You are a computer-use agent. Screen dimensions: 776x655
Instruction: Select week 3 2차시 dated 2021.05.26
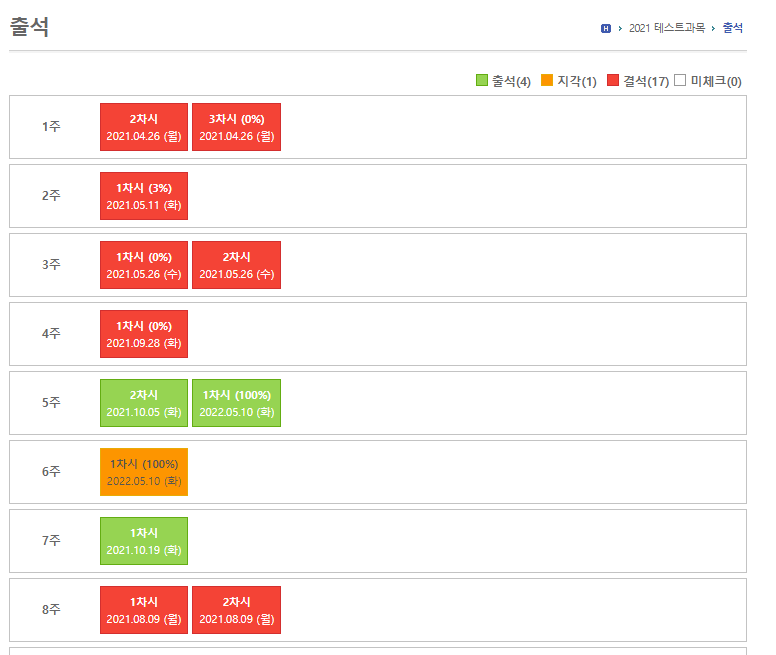pos(236,265)
